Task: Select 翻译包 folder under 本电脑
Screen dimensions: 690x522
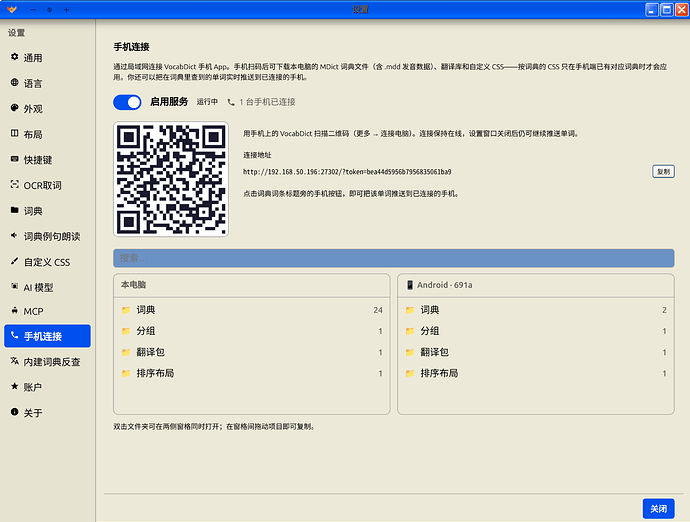Action: point(252,352)
